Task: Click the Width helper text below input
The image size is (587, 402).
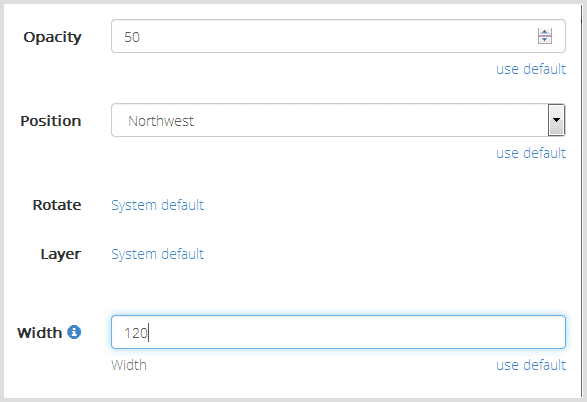Action: [x=129, y=365]
